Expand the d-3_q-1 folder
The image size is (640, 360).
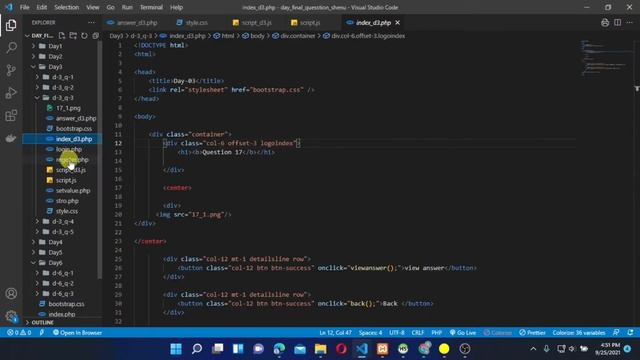tap(62, 77)
